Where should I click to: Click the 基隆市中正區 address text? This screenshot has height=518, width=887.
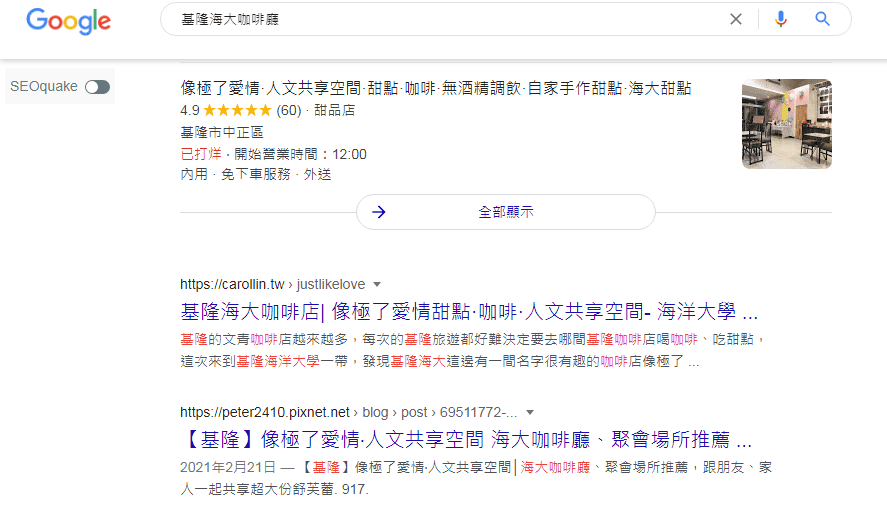222,132
